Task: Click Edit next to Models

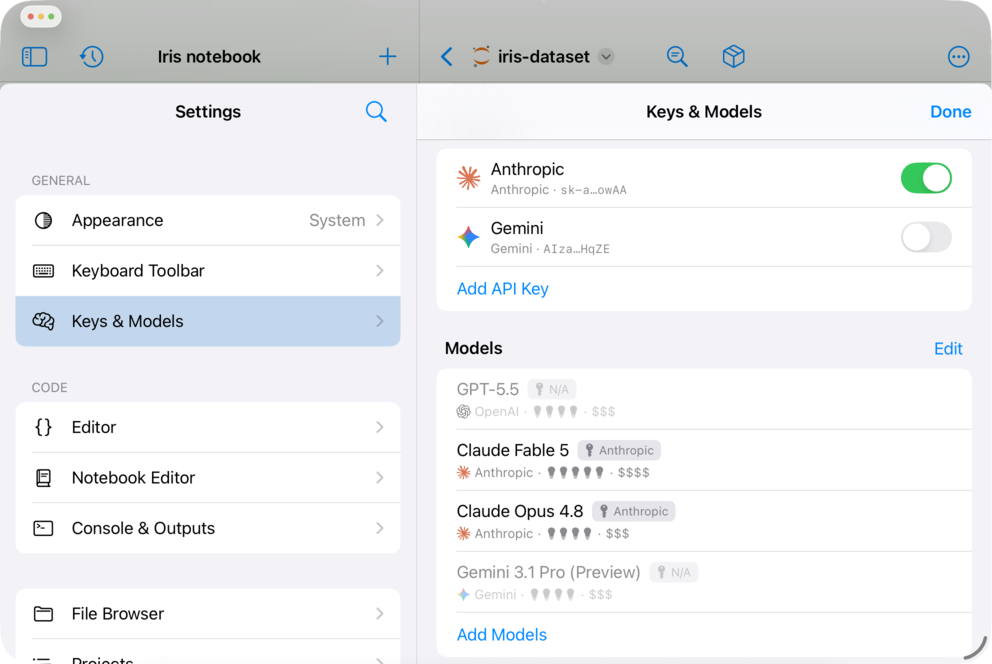Action: point(948,348)
